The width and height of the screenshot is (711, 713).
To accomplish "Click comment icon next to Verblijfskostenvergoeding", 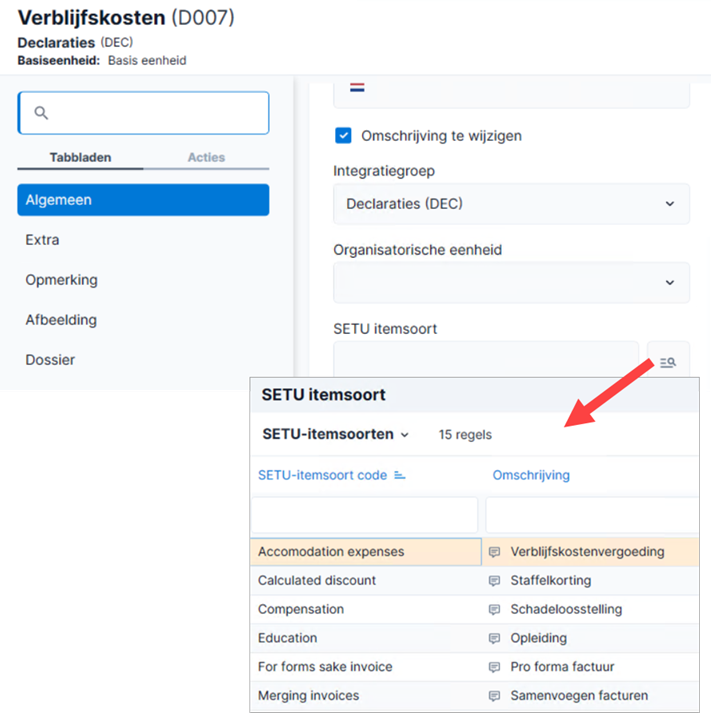I will [494, 552].
